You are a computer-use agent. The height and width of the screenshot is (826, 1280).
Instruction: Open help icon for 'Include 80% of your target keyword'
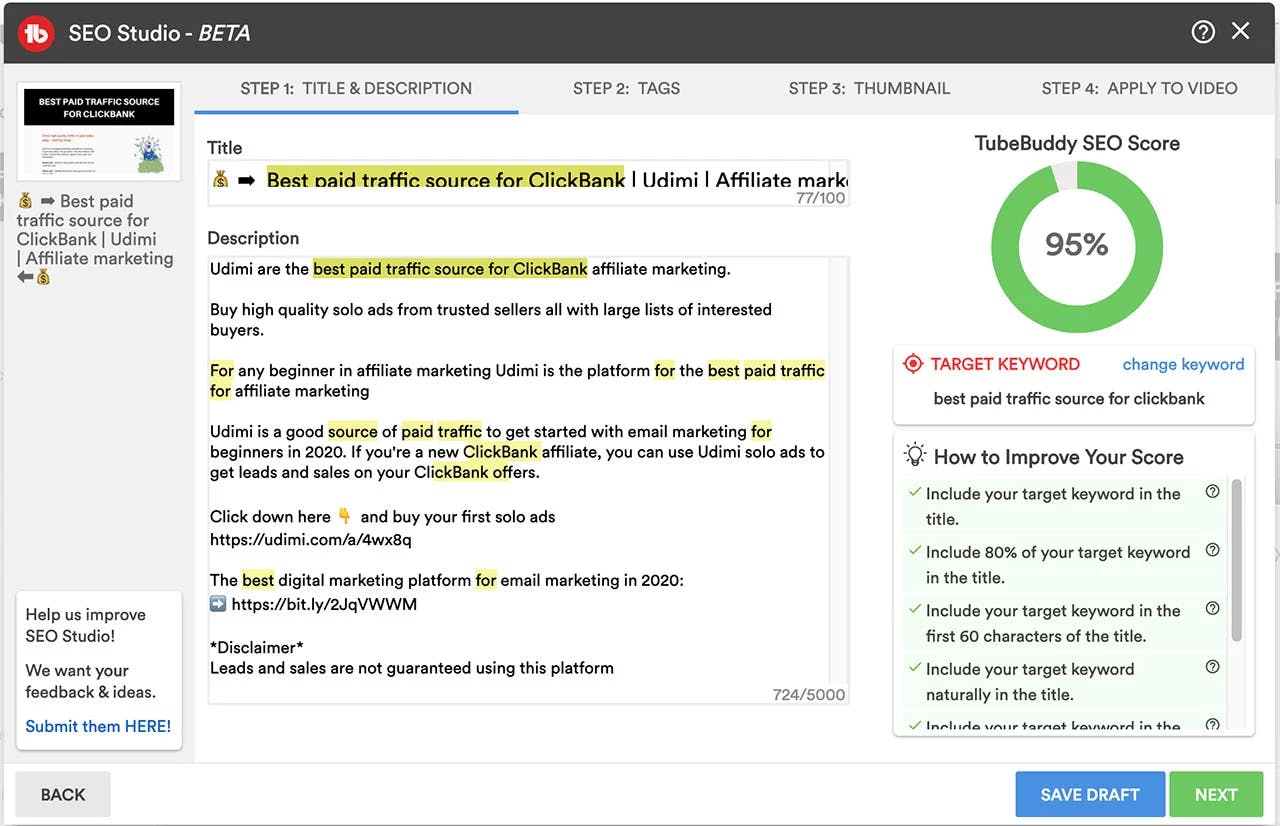click(x=1213, y=550)
